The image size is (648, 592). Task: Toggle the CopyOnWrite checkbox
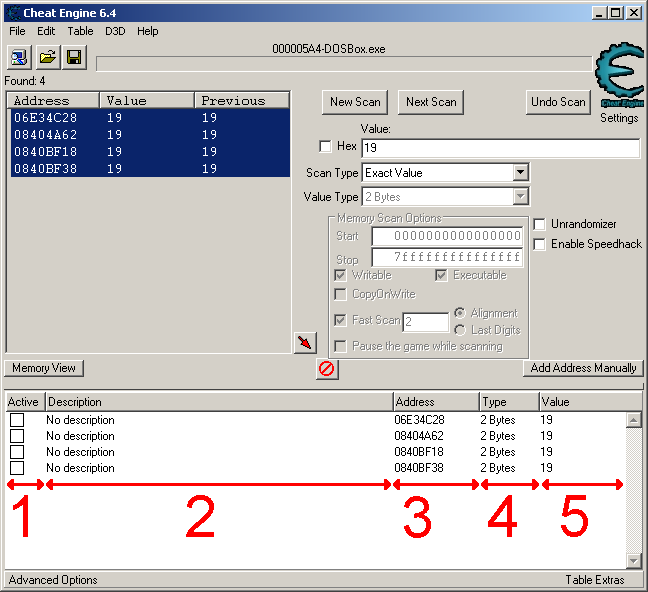[340, 294]
